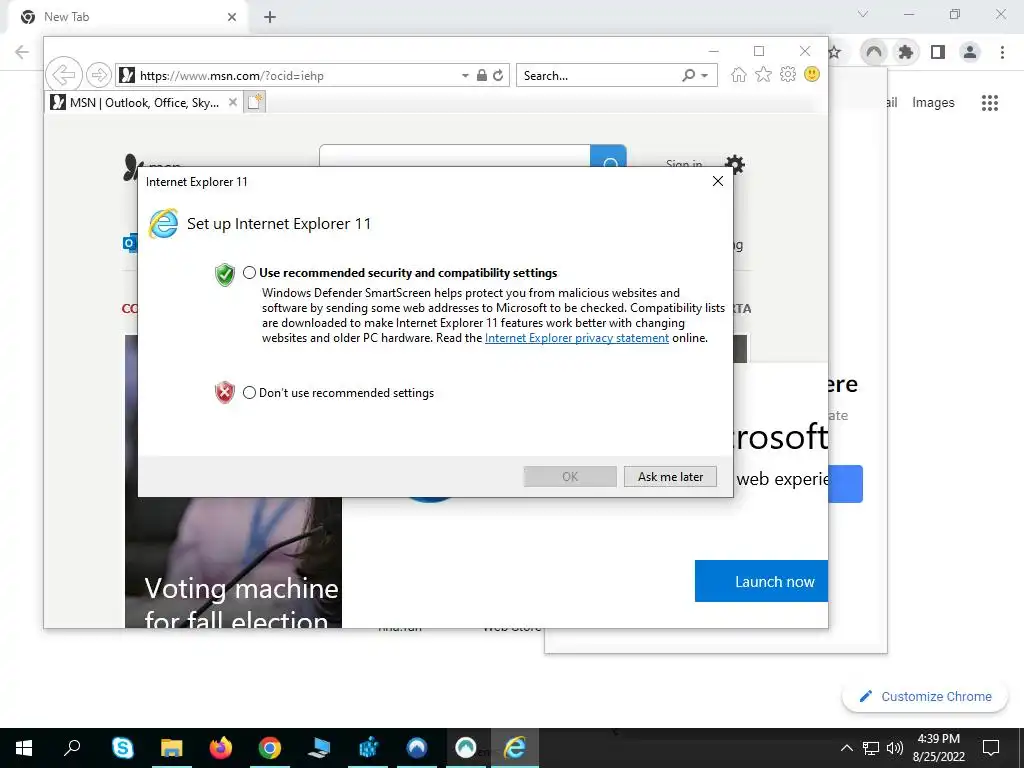Viewport: 1024px width, 768px height.
Task: Open Skype from the taskbar
Action: 122,748
